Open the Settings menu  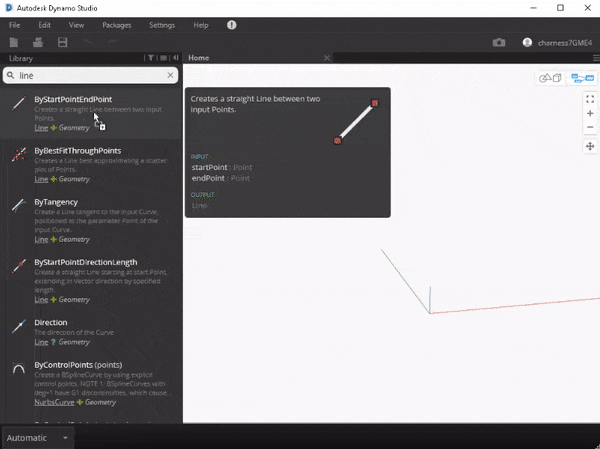click(162, 25)
